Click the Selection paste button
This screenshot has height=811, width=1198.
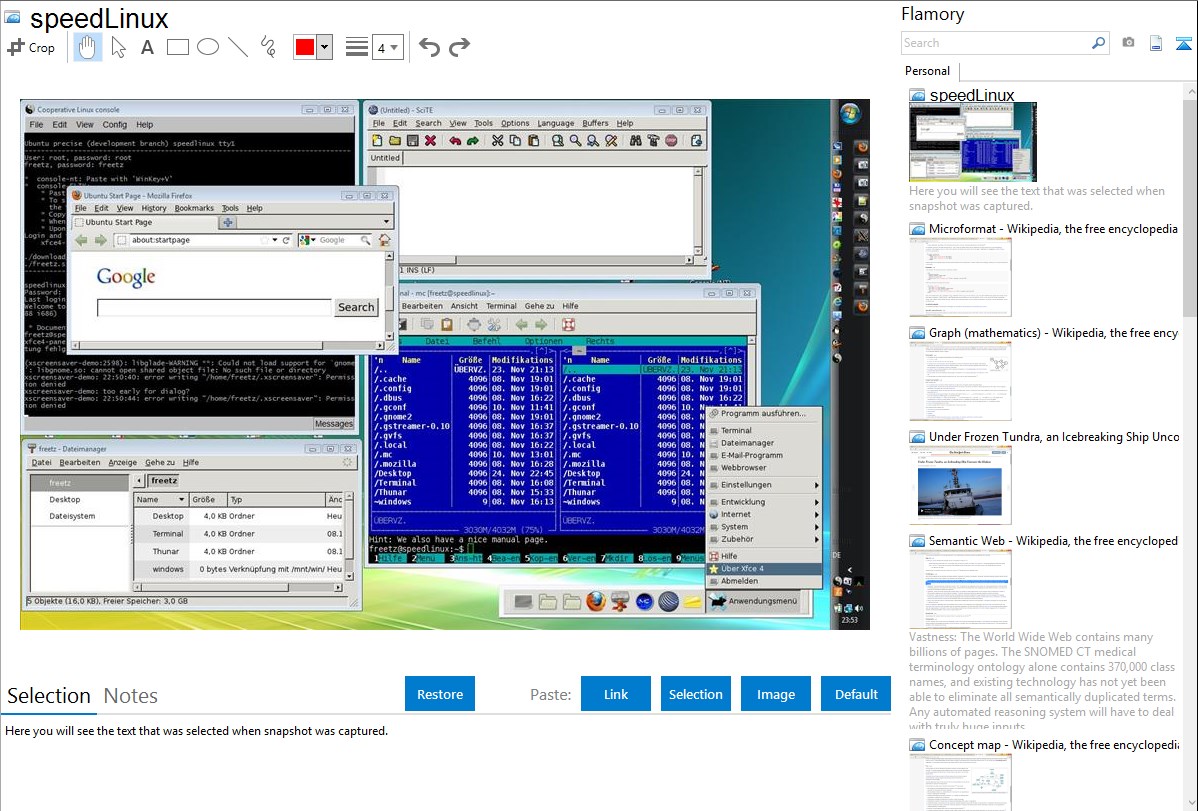(x=696, y=694)
